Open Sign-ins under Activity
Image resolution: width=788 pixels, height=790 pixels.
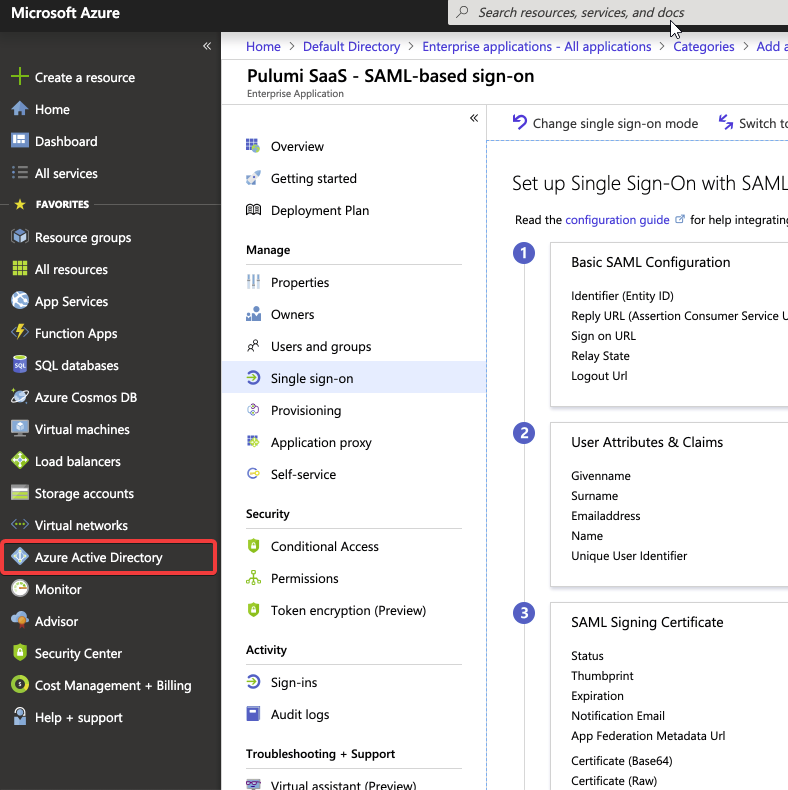tap(354, 683)
